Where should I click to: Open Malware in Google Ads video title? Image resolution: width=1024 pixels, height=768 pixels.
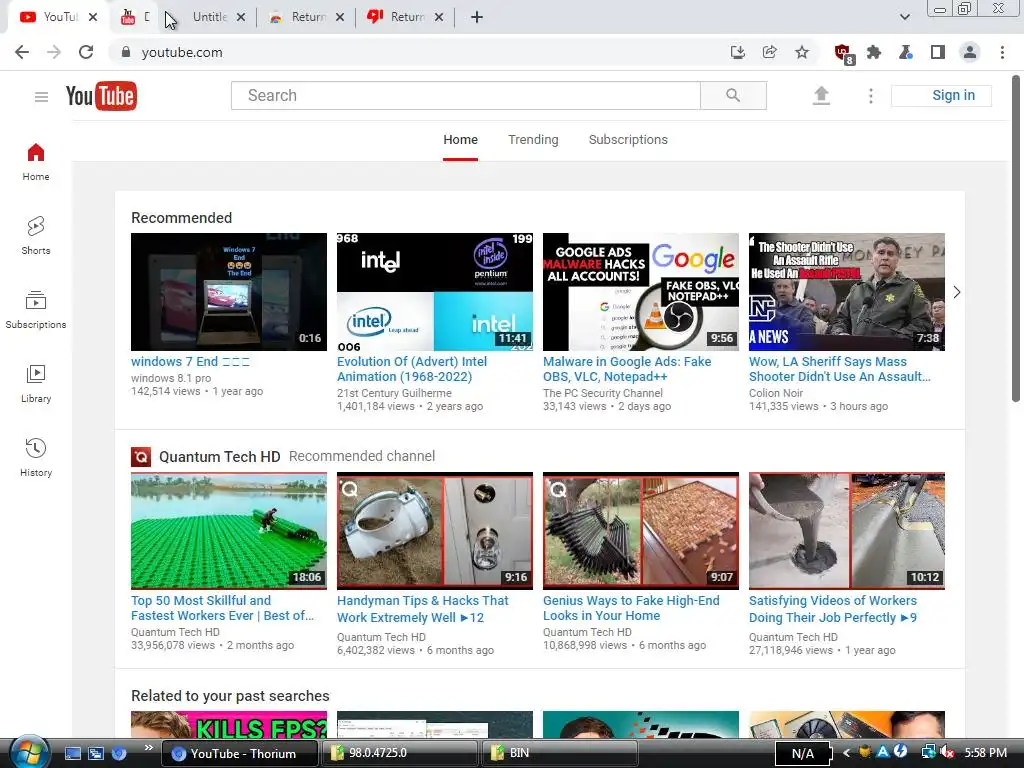click(x=627, y=369)
